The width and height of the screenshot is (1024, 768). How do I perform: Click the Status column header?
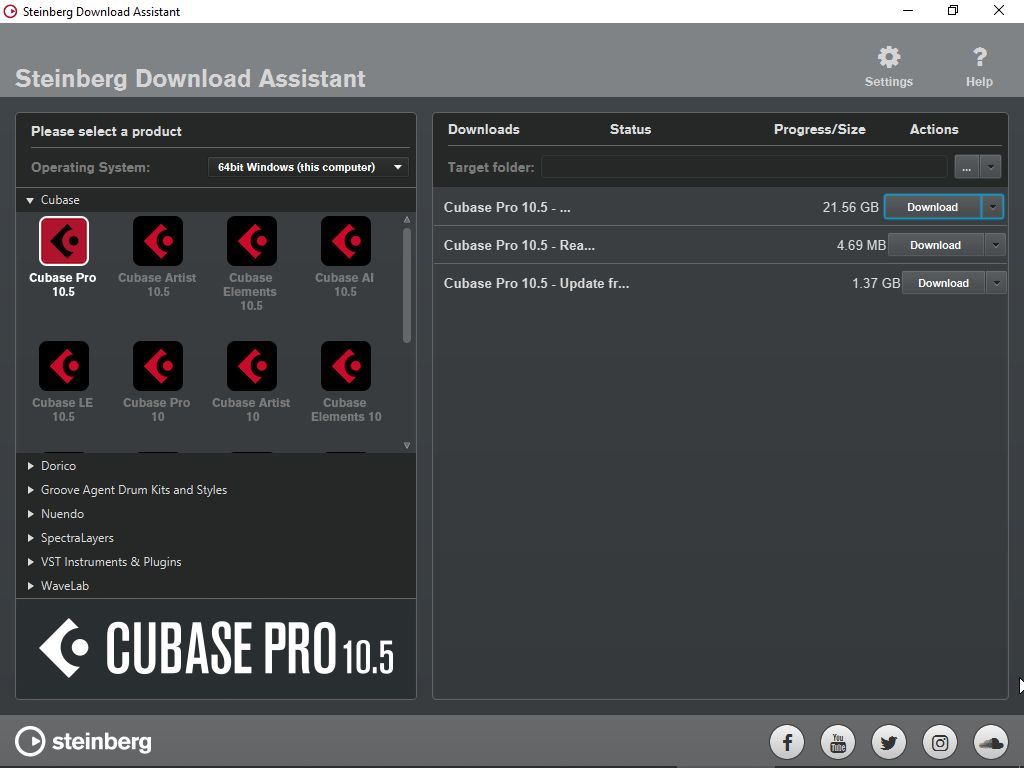pos(630,129)
